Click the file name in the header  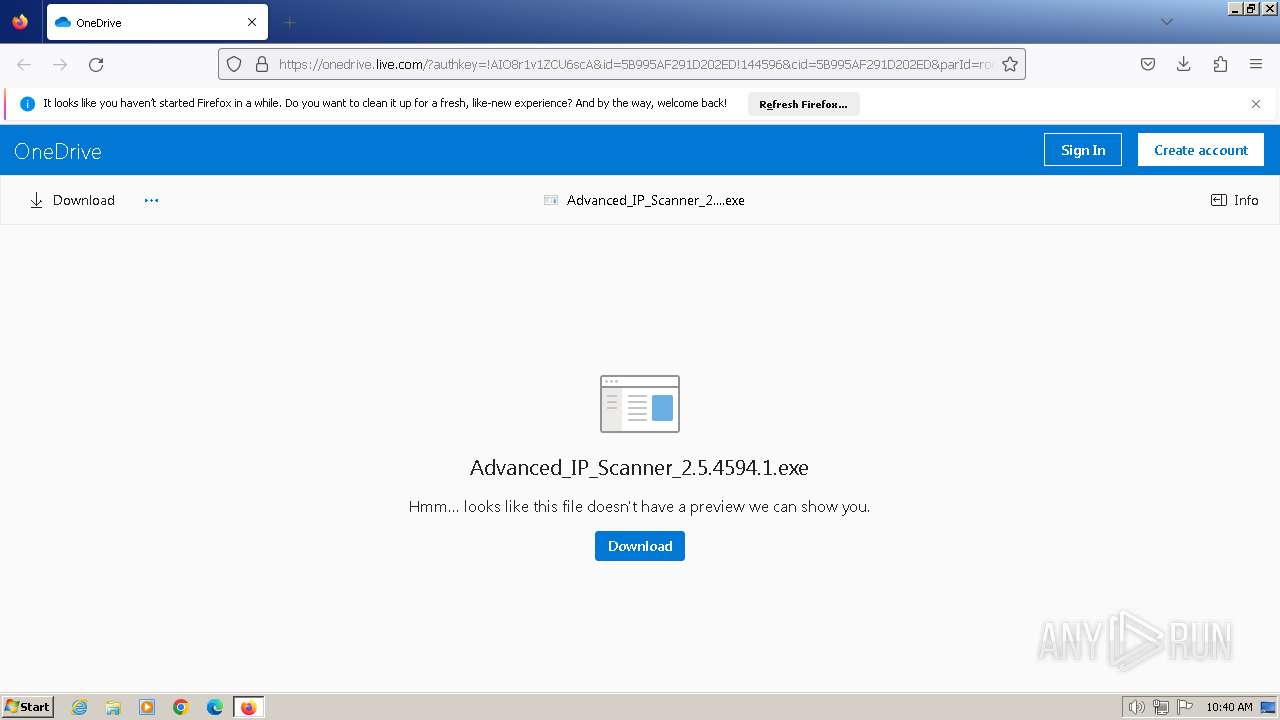pyautogui.click(x=656, y=200)
